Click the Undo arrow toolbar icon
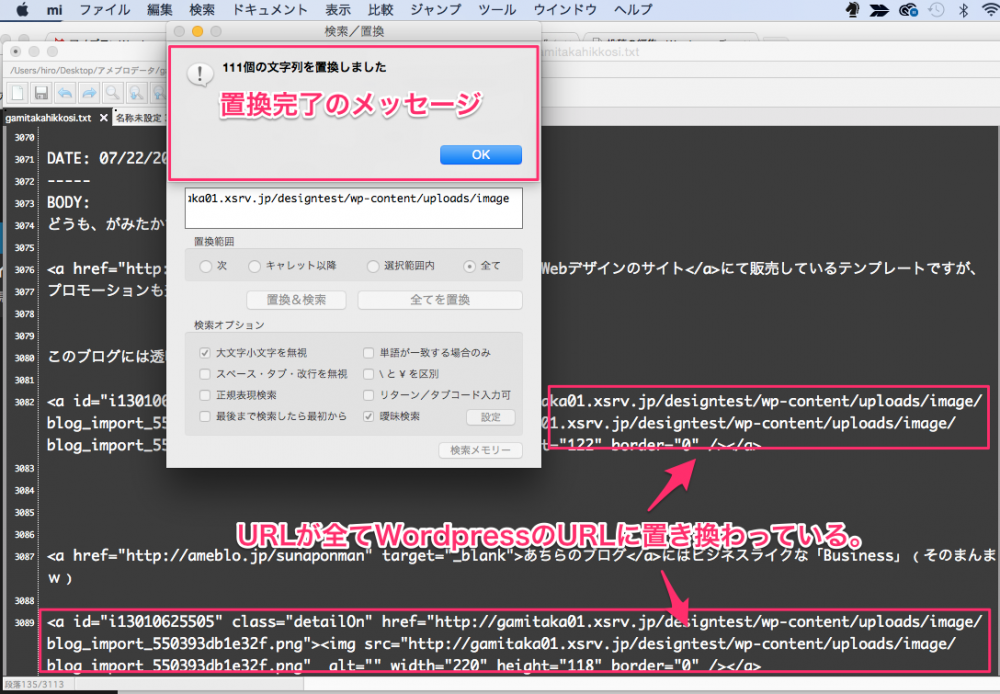 tap(65, 93)
